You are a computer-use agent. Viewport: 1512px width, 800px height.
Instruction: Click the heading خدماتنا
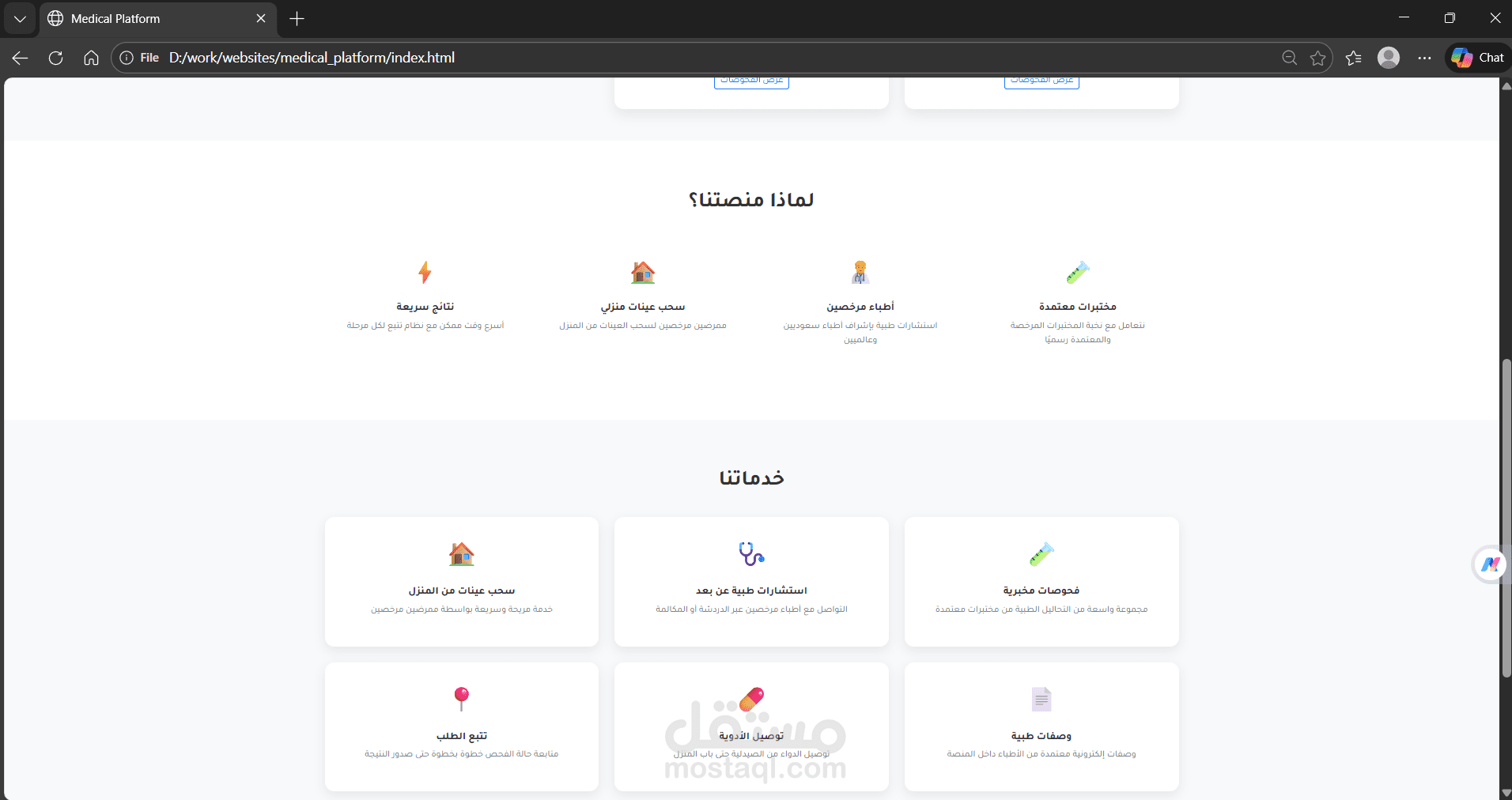(751, 477)
